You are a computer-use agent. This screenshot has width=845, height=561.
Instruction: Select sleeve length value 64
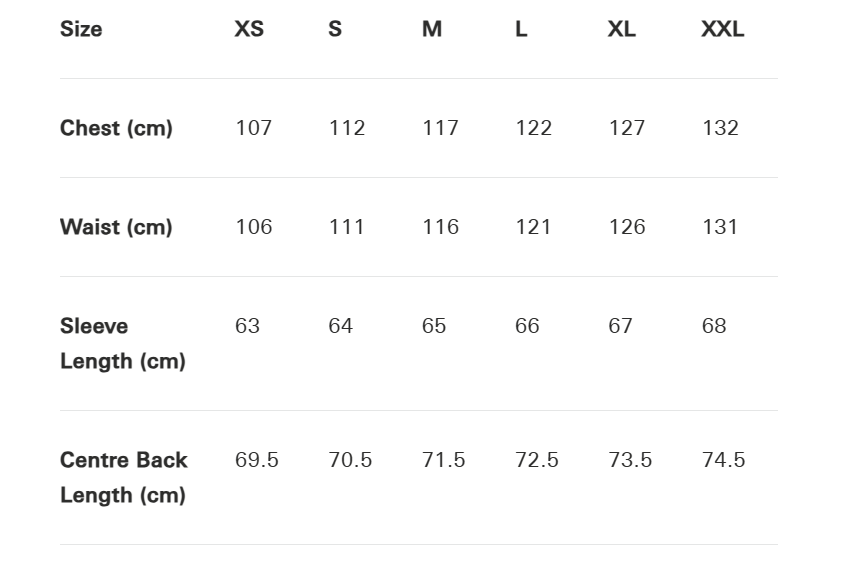tap(340, 326)
